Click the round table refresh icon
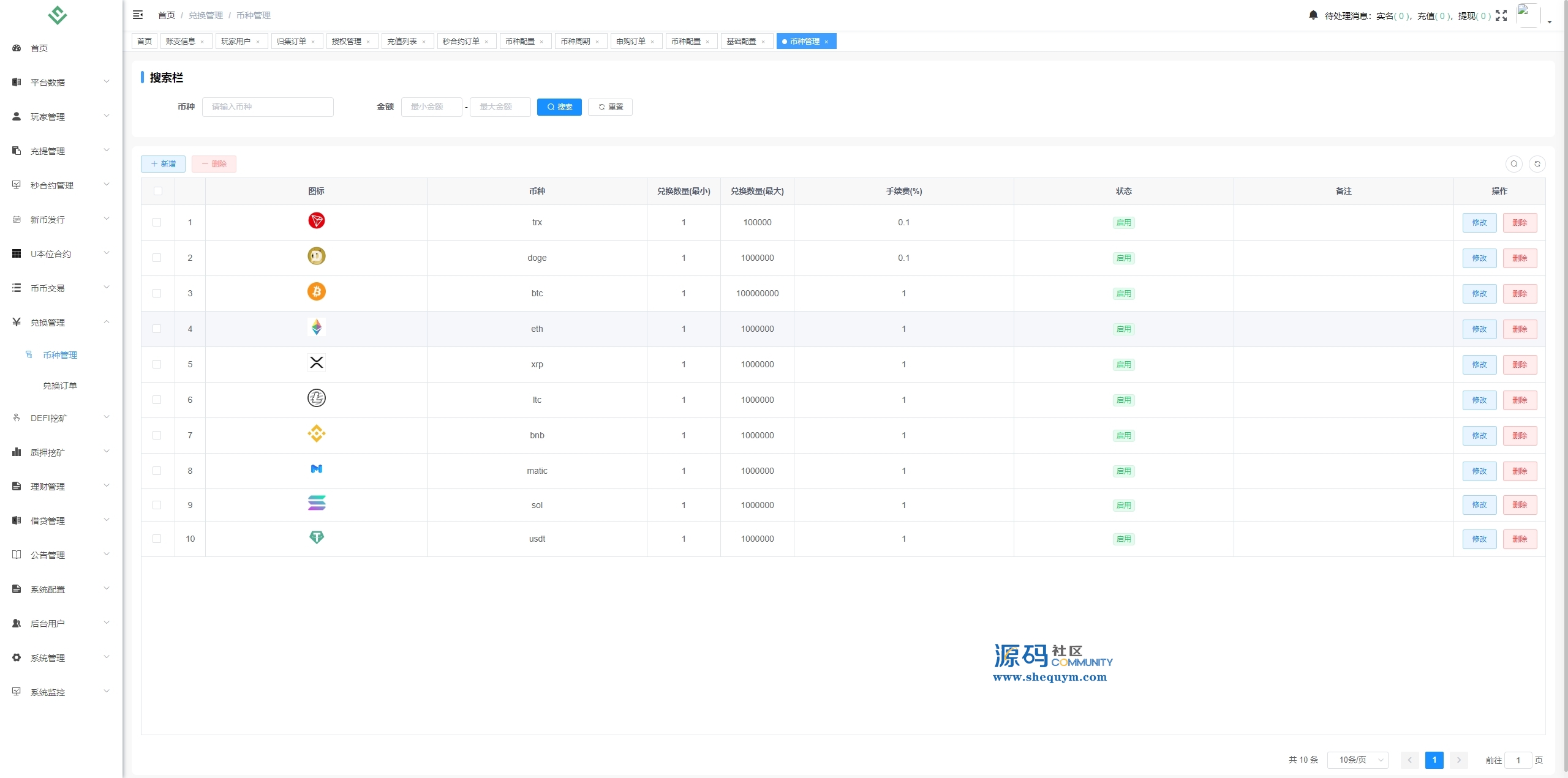This screenshot has height=778, width=1568. (1537, 163)
